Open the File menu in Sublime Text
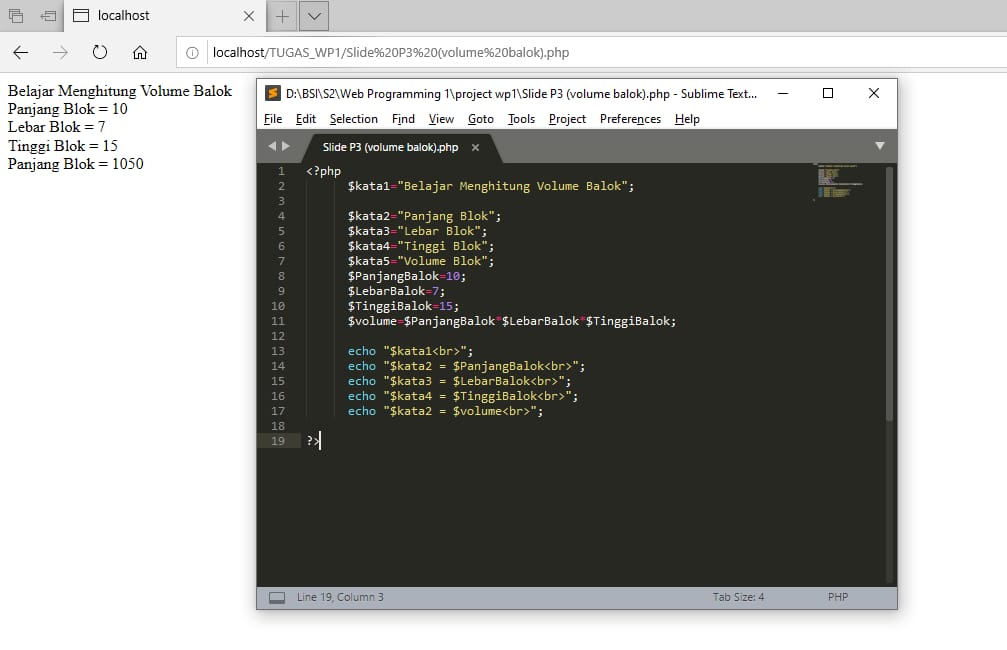Viewport: 1007px width, 650px height. point(273,119)
